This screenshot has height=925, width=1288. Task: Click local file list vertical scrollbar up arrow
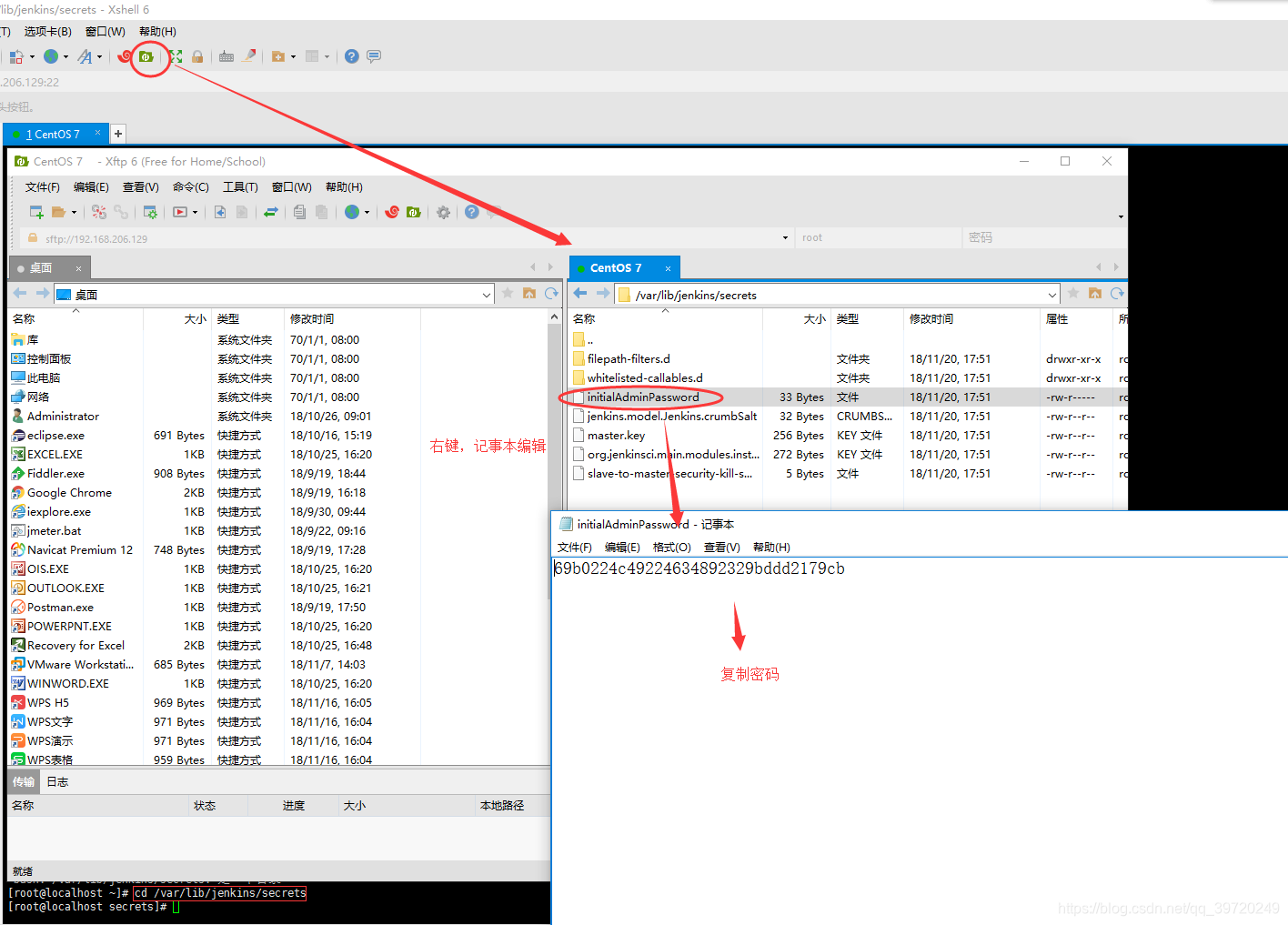(x=554, y=317)
